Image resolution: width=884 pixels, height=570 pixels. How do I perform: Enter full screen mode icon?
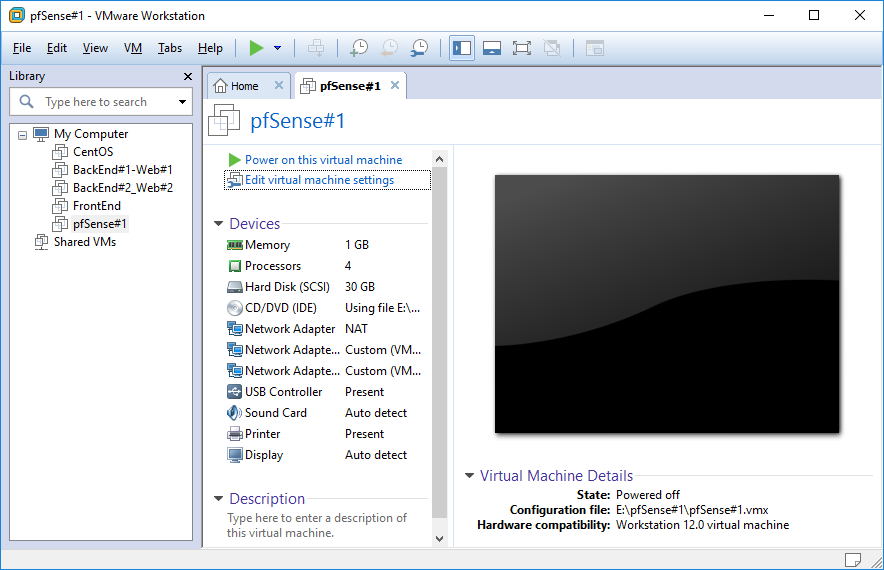(x=522, y=48)
